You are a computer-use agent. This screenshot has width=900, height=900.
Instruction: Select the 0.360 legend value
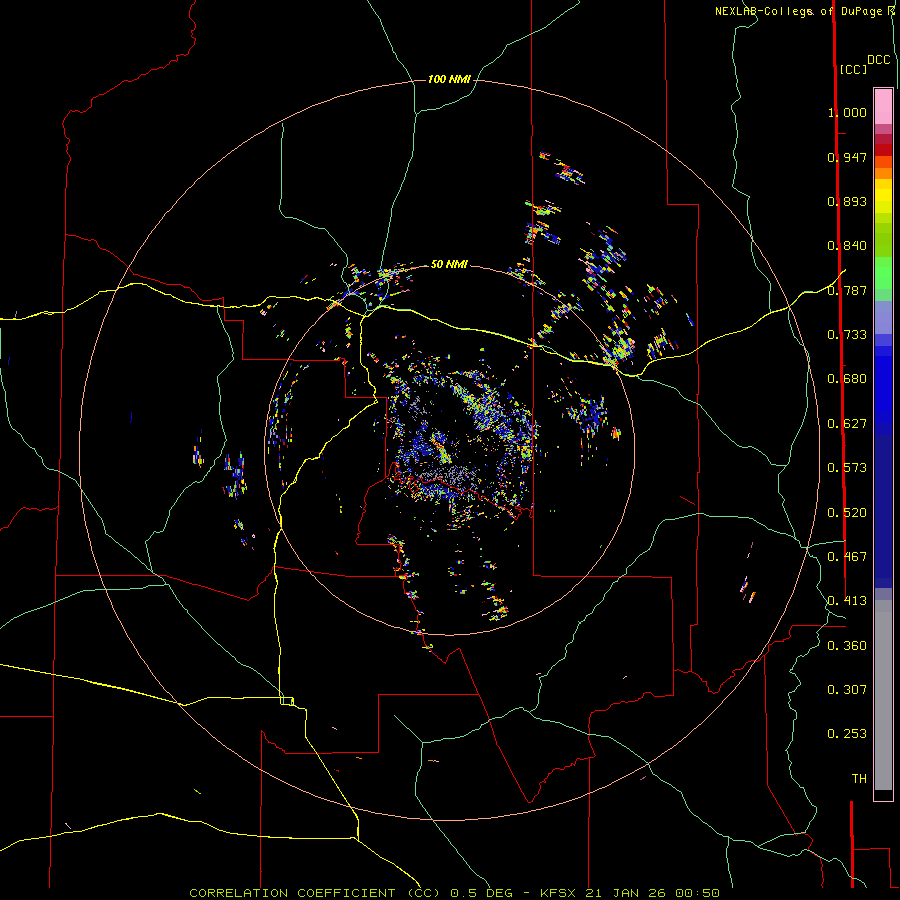847,646
